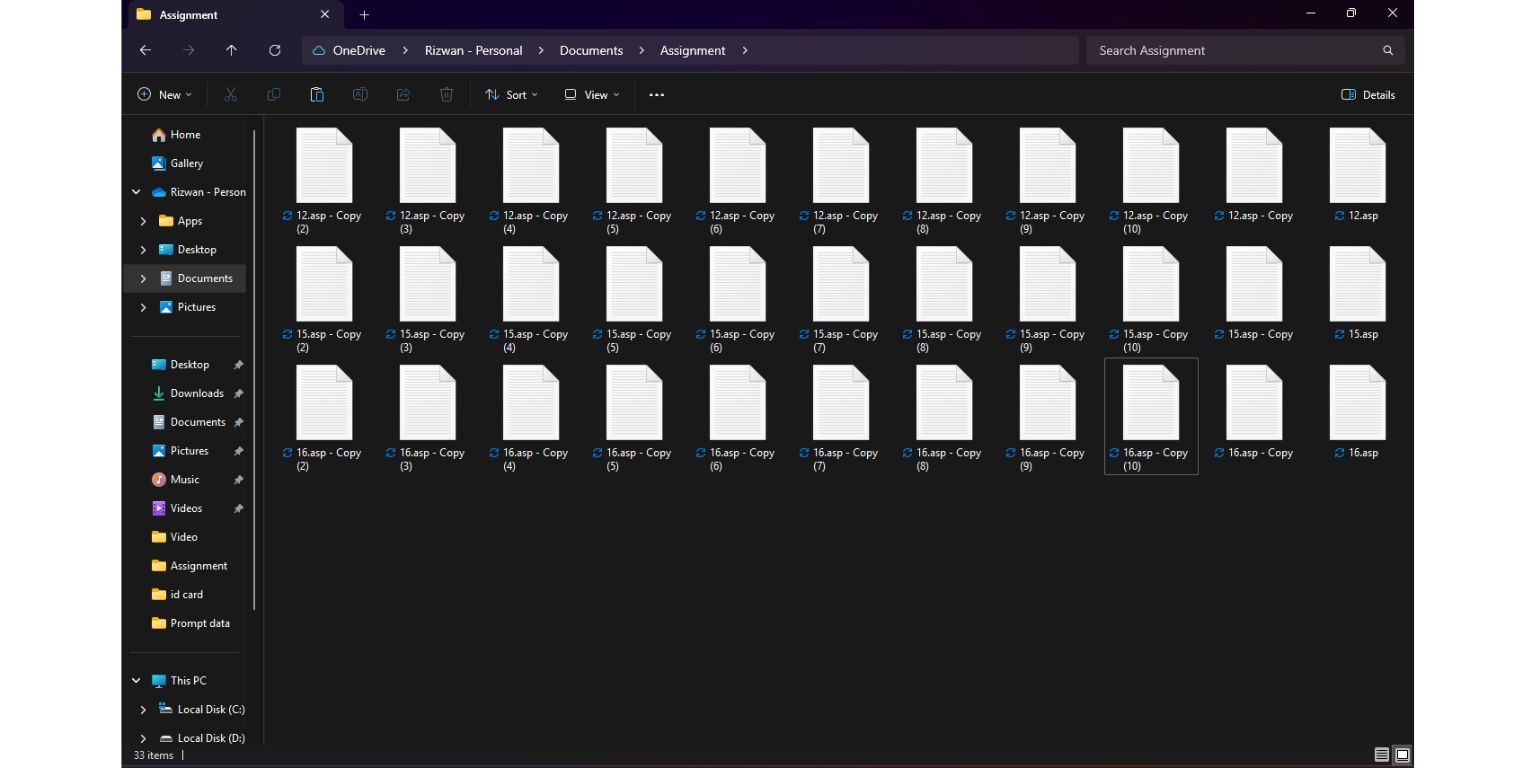Open the New dropdown menu
Image resolution: width=1536 pixels, height=768 pixels.
(x=165, y=95)
